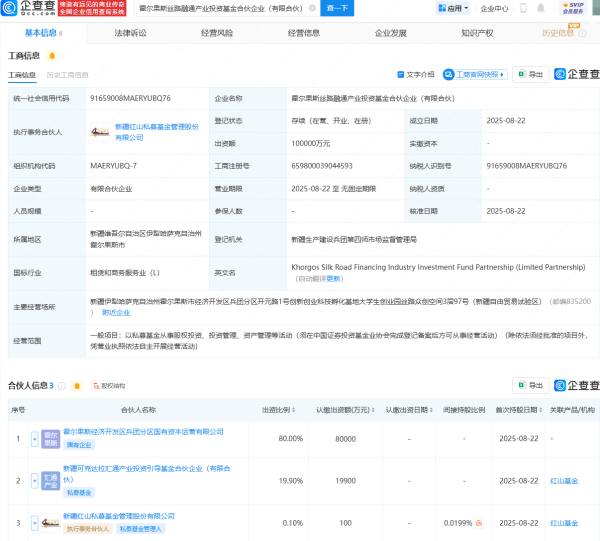Open the 企业中心 enterprise center link
Viewport: 600px width, 541px height.
point(494,9)
